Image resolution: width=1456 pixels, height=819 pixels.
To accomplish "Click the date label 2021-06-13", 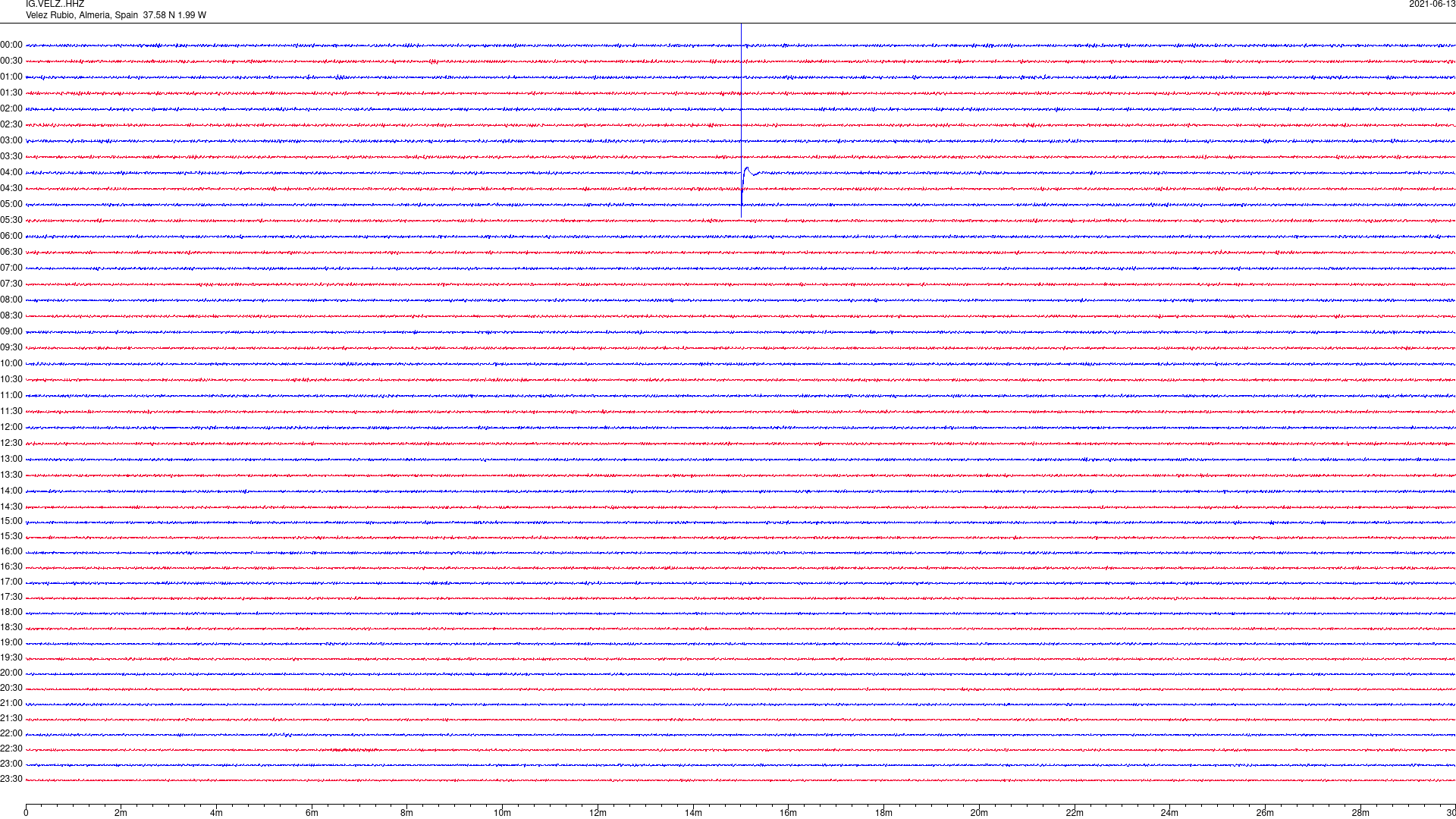I will [x=1432, y=5].
